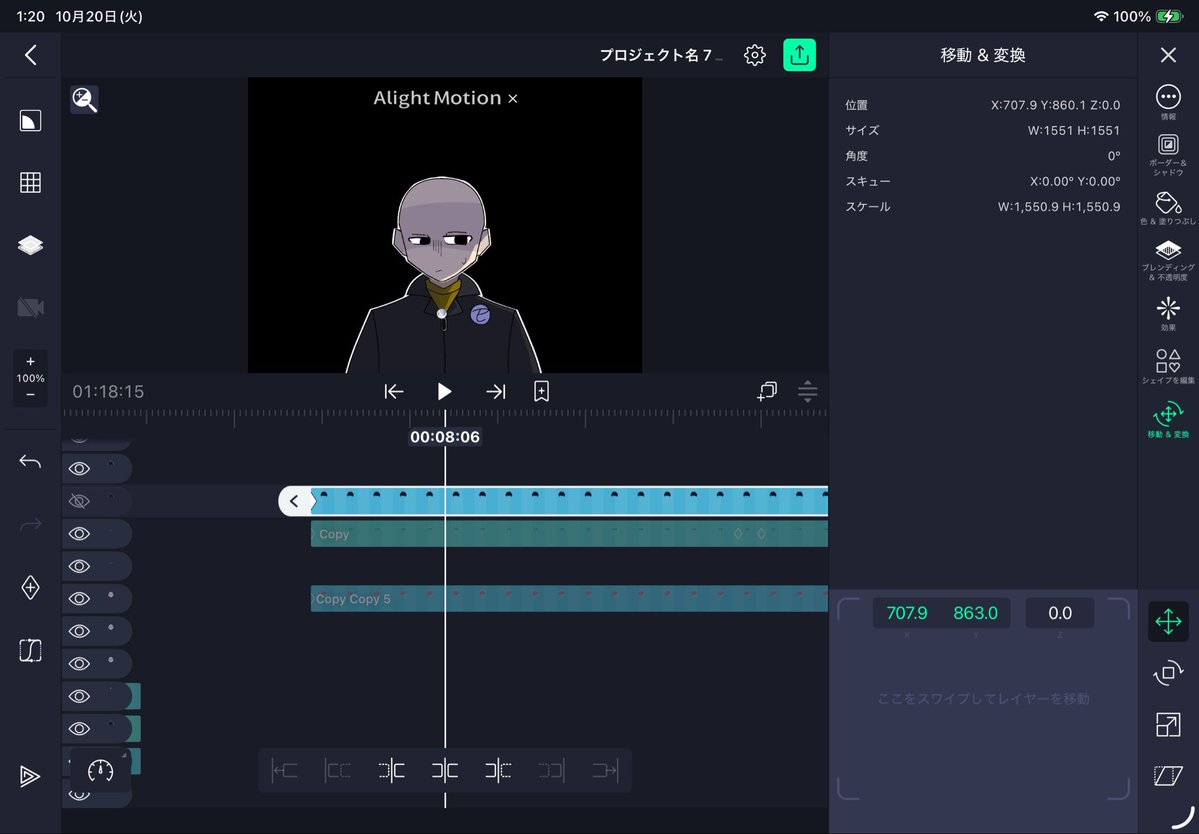
Task: Edit the Z position value 0.0
Action: click(x=1060, y=613)
